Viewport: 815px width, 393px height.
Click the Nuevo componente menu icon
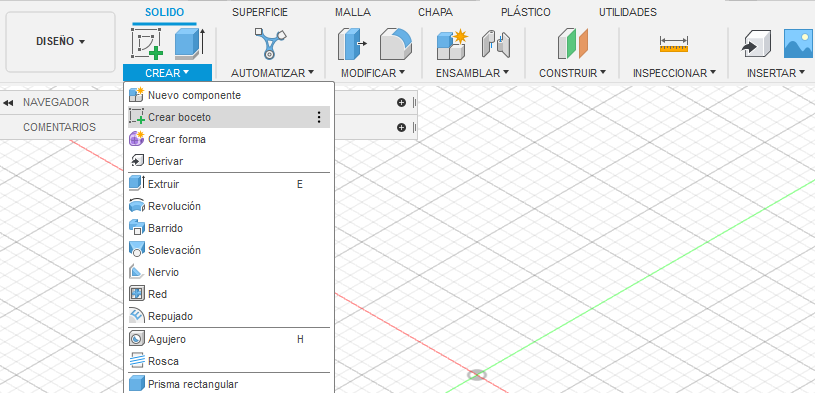136,95
